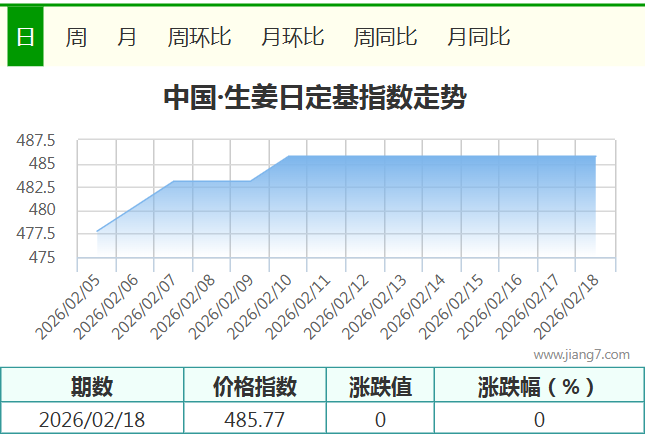Select the 月环比 tab
Image resolution: width=645 pixels, height=441 pixels.
(x=292, y=37)
